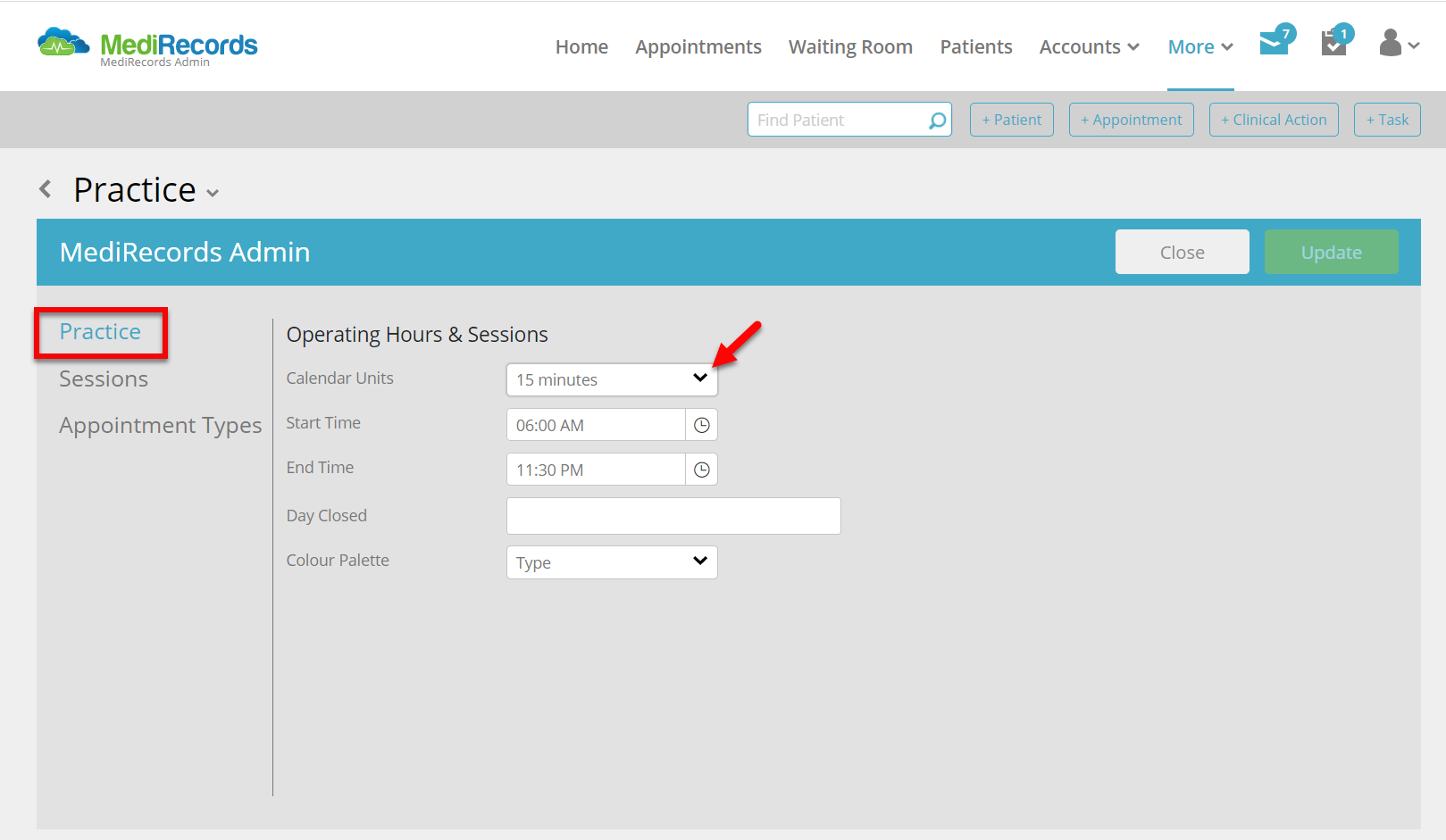The width and height of the screenshot is (1446, 840).
Task: Open the tasks clipboard icon
Action: tap(1336, 41)
